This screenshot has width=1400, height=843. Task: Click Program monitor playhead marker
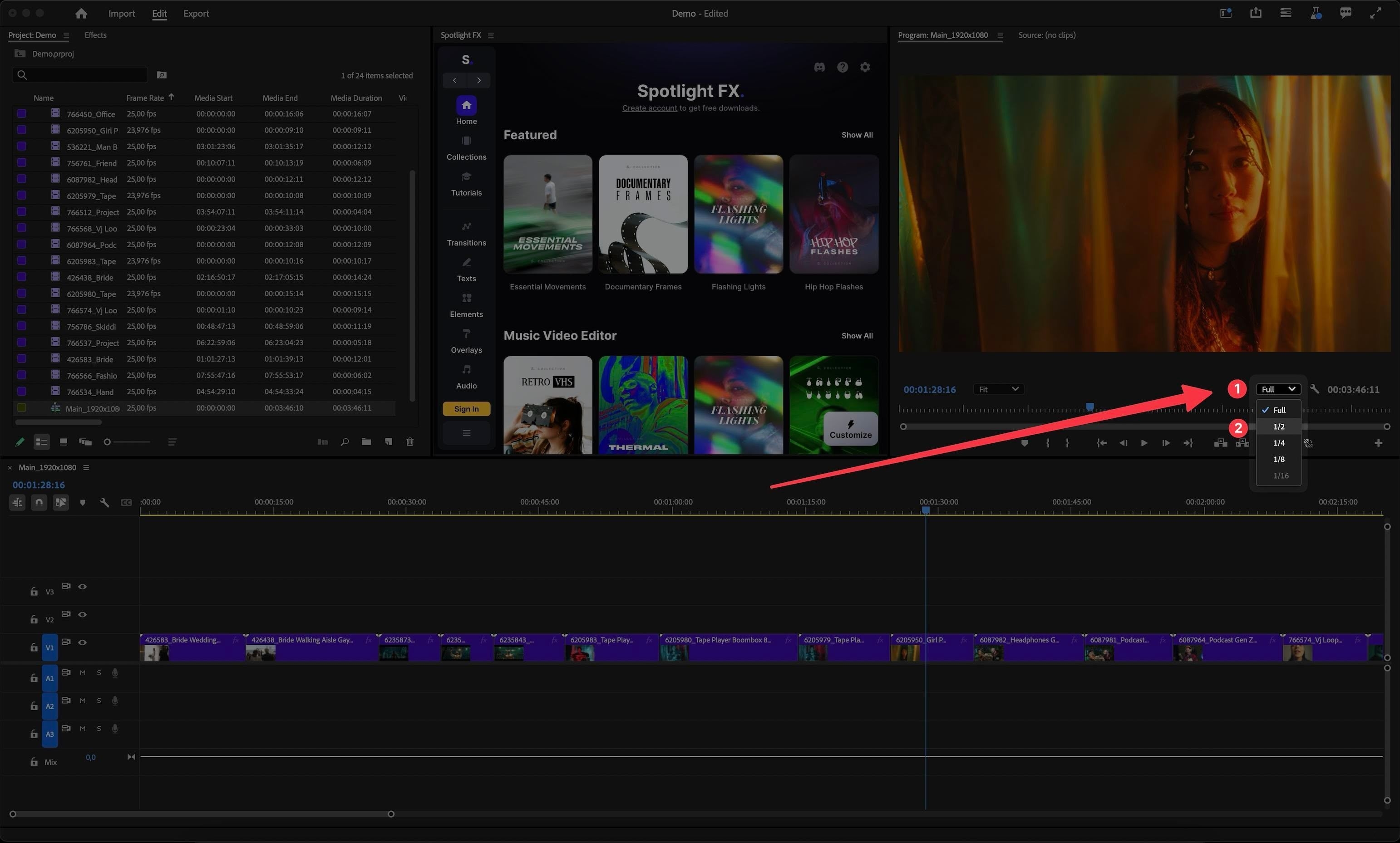[1090, 407]
